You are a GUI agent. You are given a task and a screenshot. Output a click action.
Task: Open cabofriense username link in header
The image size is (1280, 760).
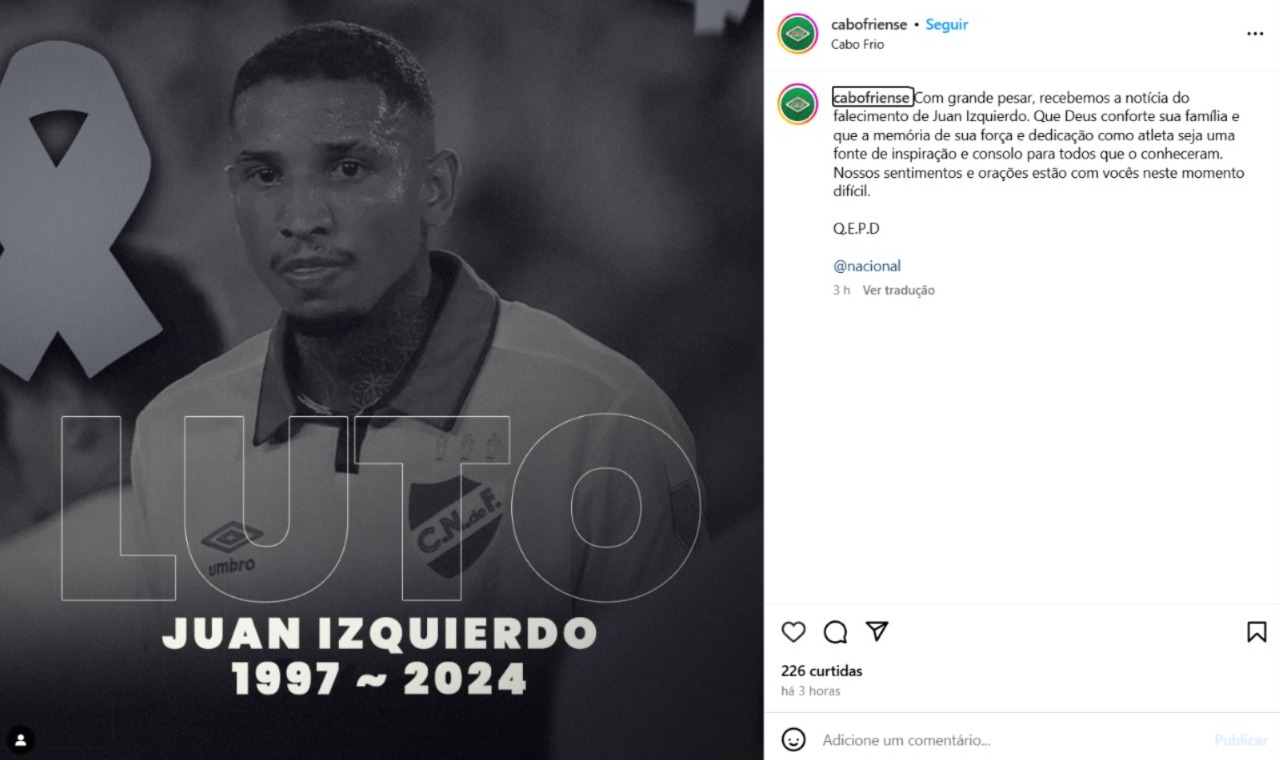coord(869,25)
